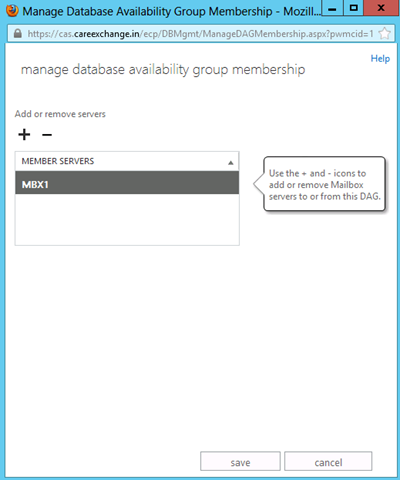This screenshot has width=400, height=480.
Task: Bookmark this page with the star icon
Action: pos(384,33)
